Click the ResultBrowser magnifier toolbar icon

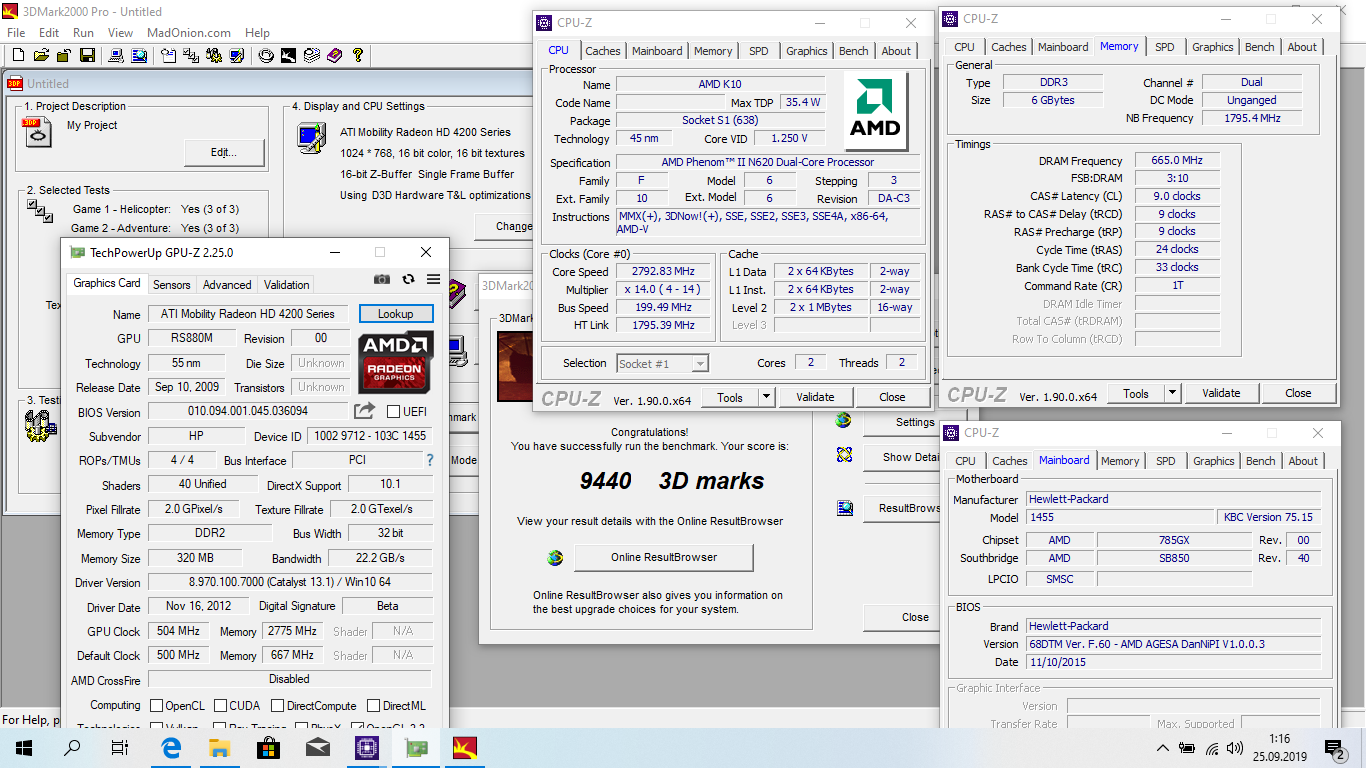(140, 55)
